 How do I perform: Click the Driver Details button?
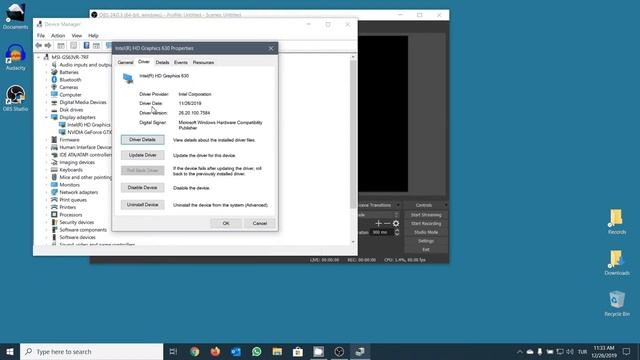[x=142, y=140]
